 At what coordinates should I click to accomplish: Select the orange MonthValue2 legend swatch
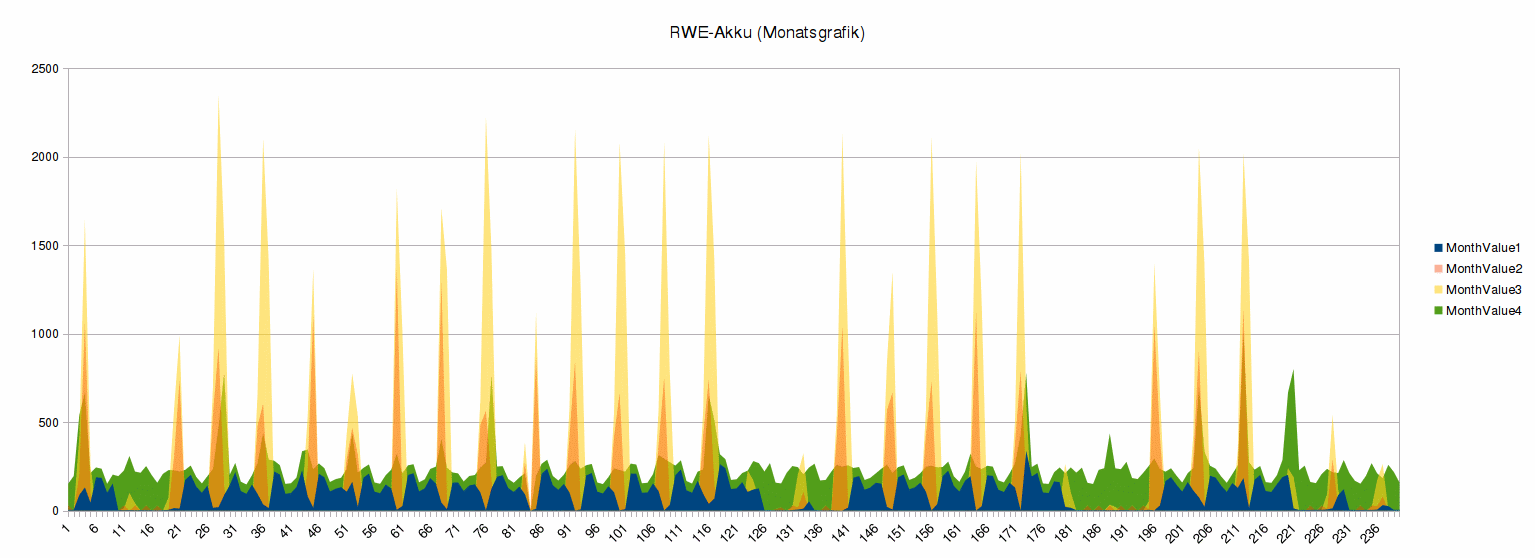1438,268
